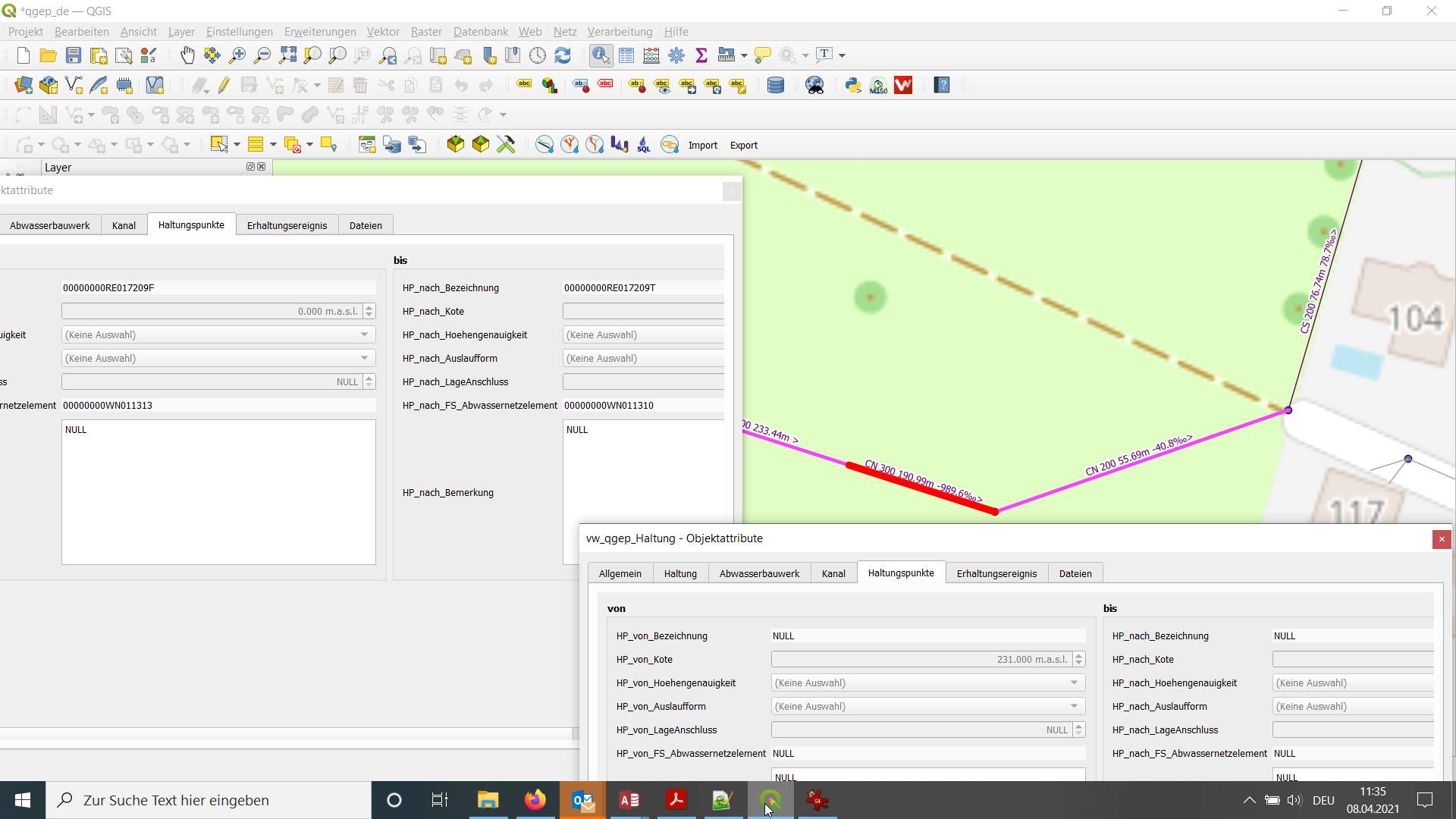Open the Field Calculator abacus icon
The width and height of the screenshot is (1456, 819).
[x=651, y=55]
